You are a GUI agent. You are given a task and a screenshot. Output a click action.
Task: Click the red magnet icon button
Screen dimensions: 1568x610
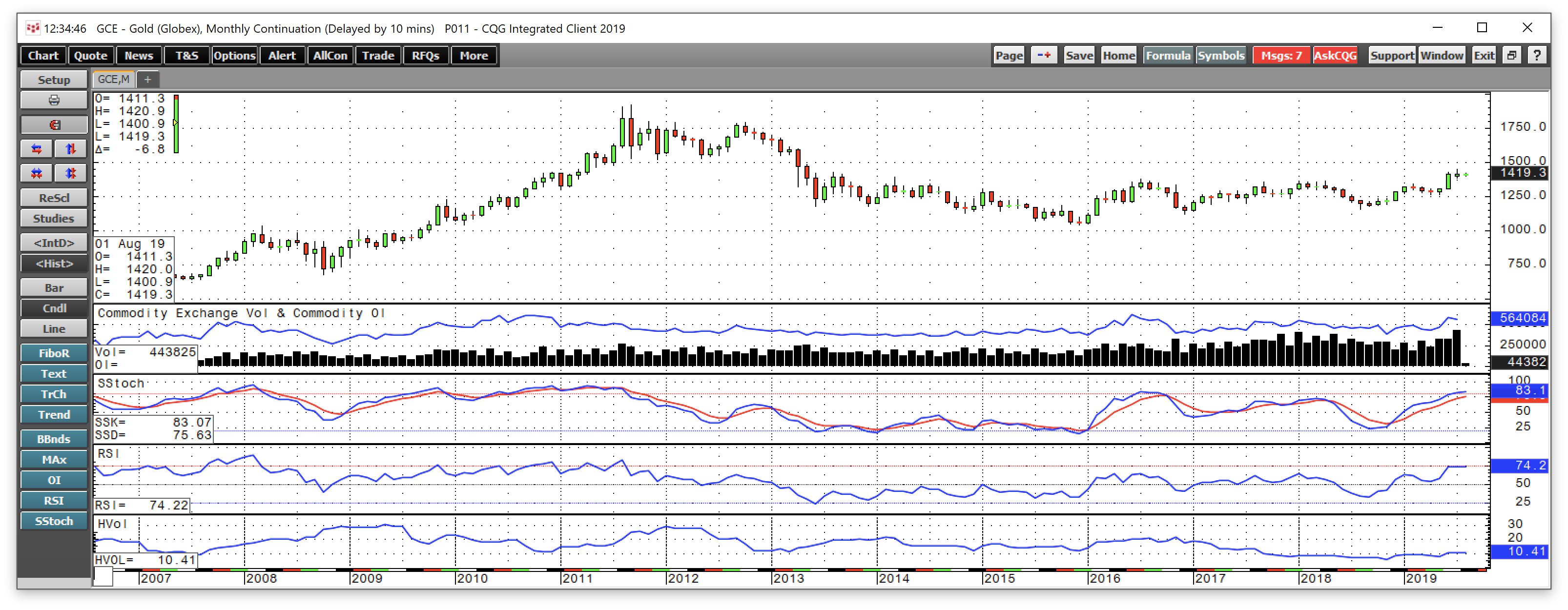[x=54, y=125]
